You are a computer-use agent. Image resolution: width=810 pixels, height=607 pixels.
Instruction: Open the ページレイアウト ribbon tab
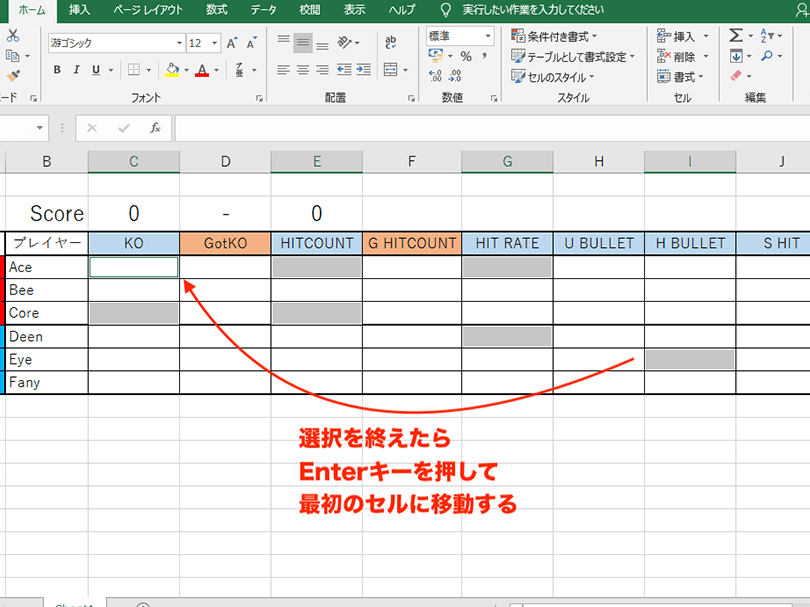(148, 10)
